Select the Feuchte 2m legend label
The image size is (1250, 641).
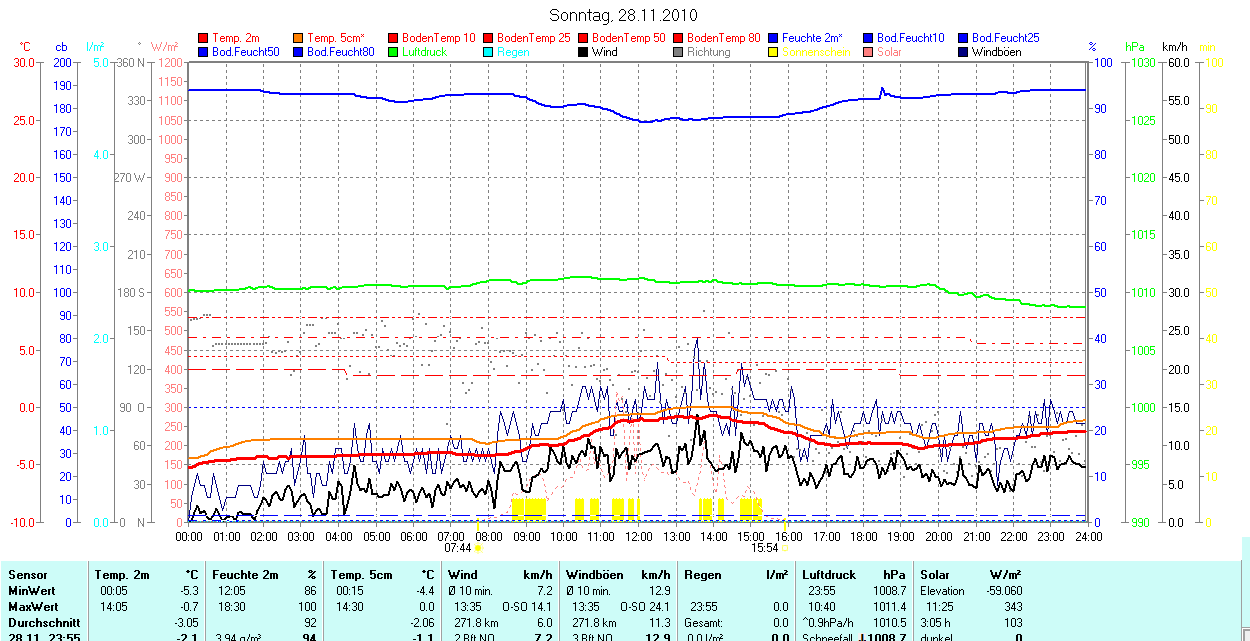(817, 38)
